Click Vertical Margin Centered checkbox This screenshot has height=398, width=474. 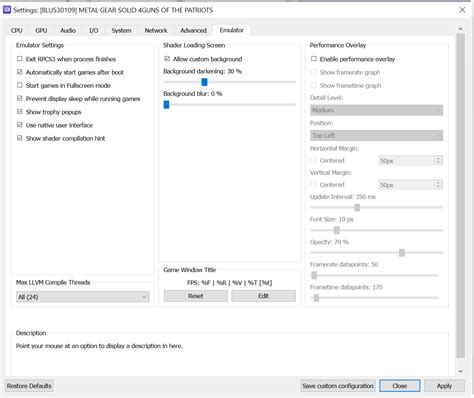[x=314, y=184]
